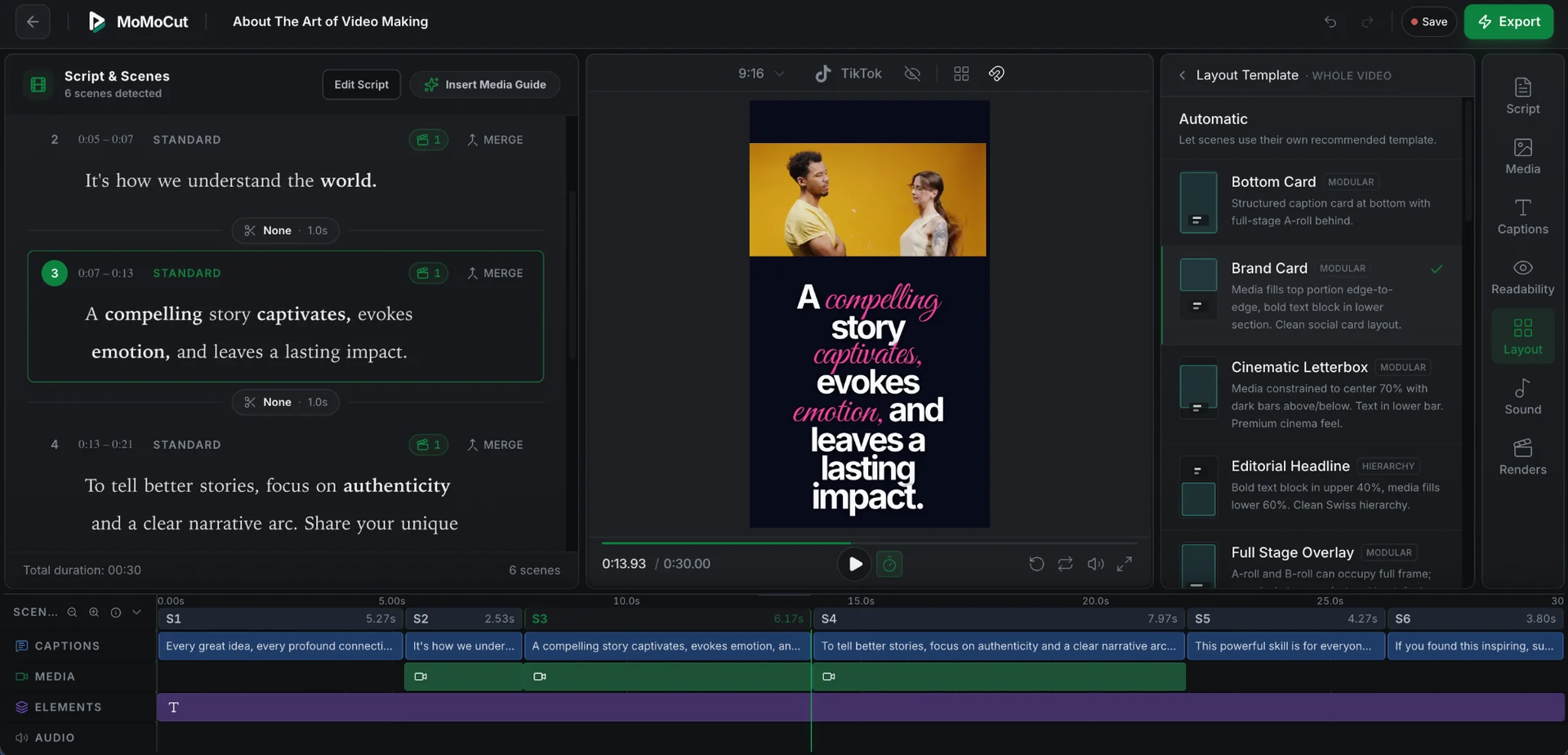Choose the Brand Card template
Image resolution: width=1568 pixels, height=755 pixels.
point(1312,295)
